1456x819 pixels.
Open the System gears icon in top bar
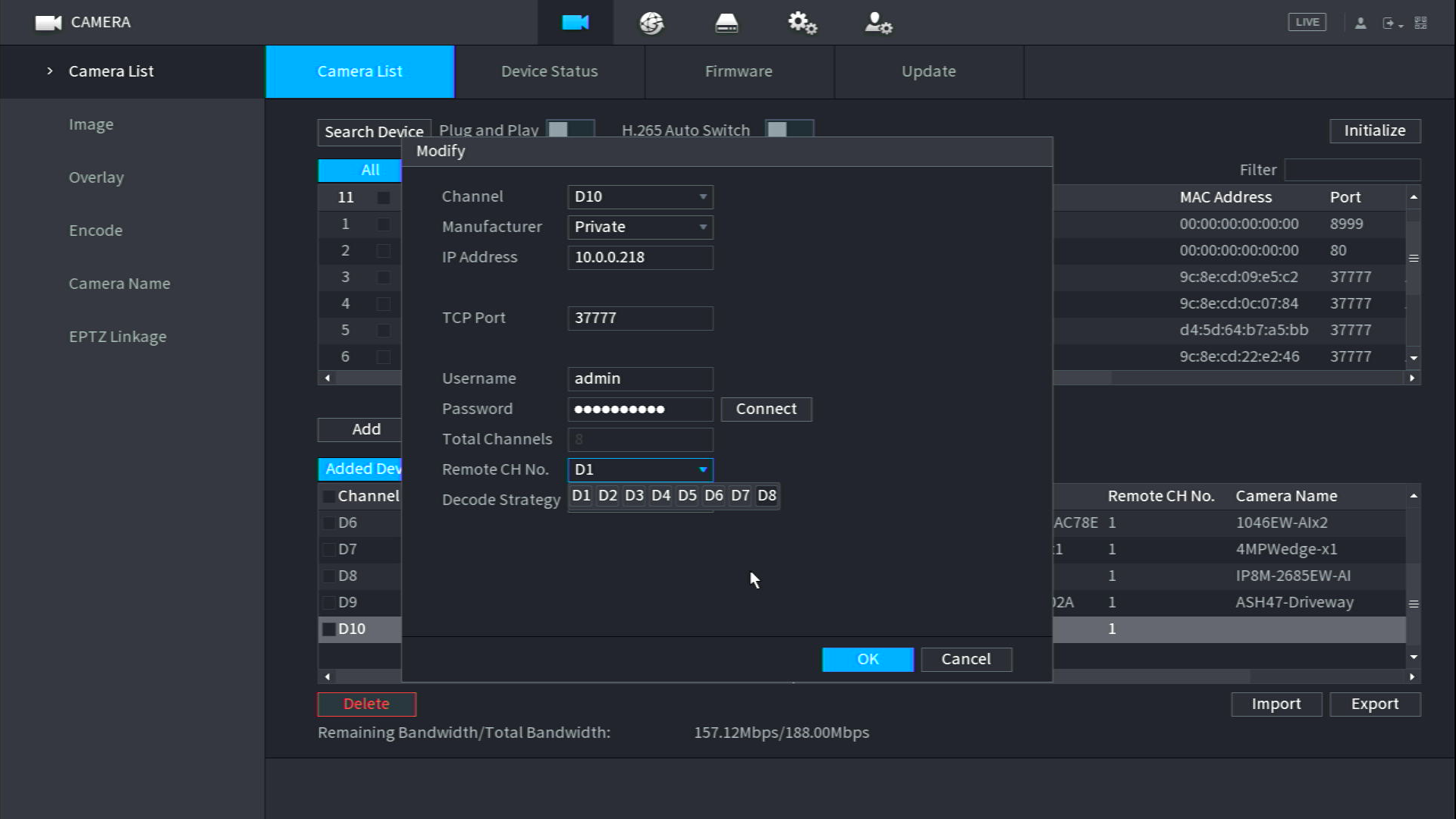802,23
